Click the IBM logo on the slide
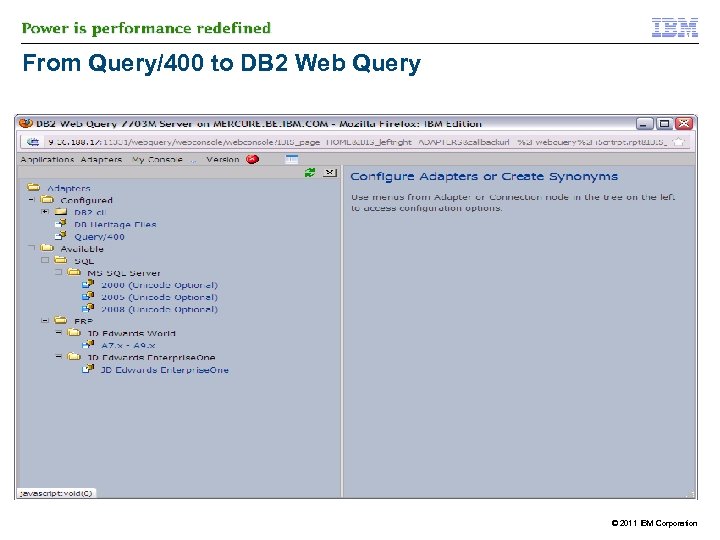 [675, 28]
